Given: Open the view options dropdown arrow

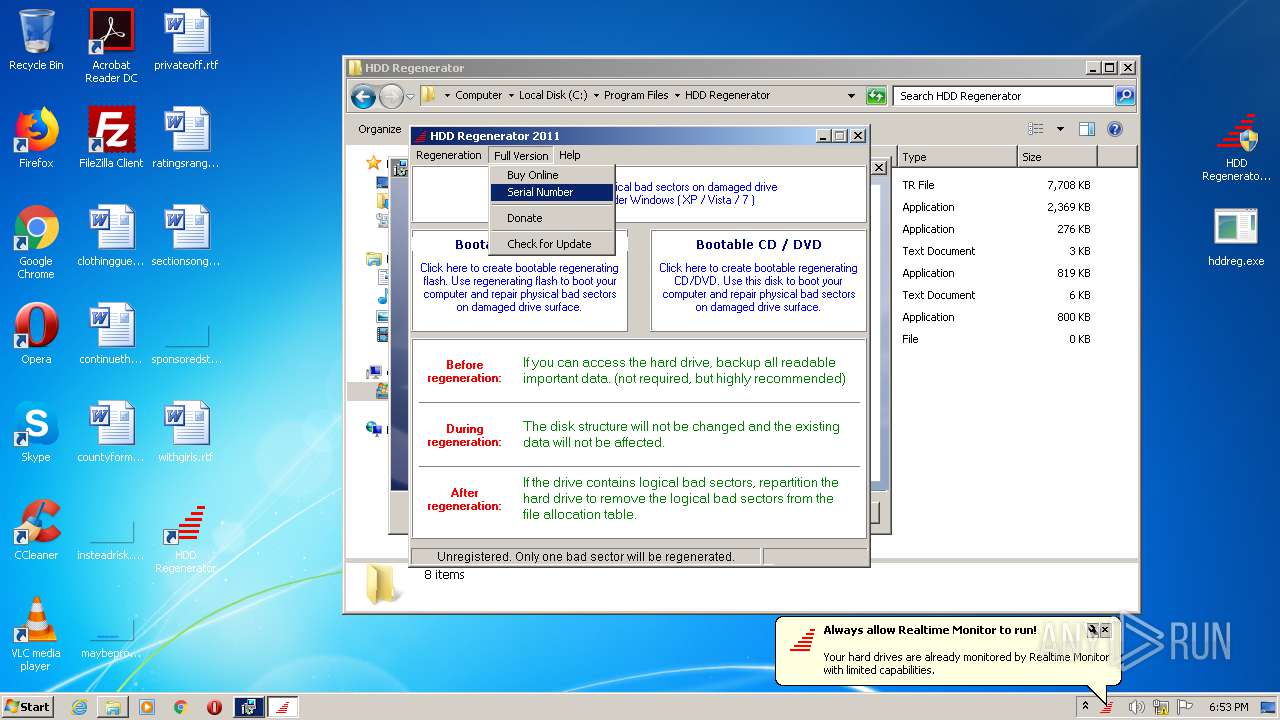Looking at the screenshot, I should point(1060,129).
